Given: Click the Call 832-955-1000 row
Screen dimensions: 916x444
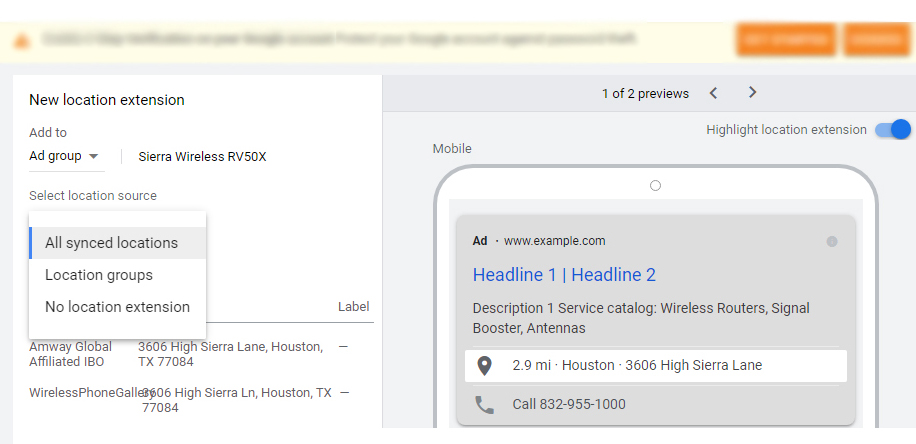Looking at the screenshot, I should [x=570, y=405].
